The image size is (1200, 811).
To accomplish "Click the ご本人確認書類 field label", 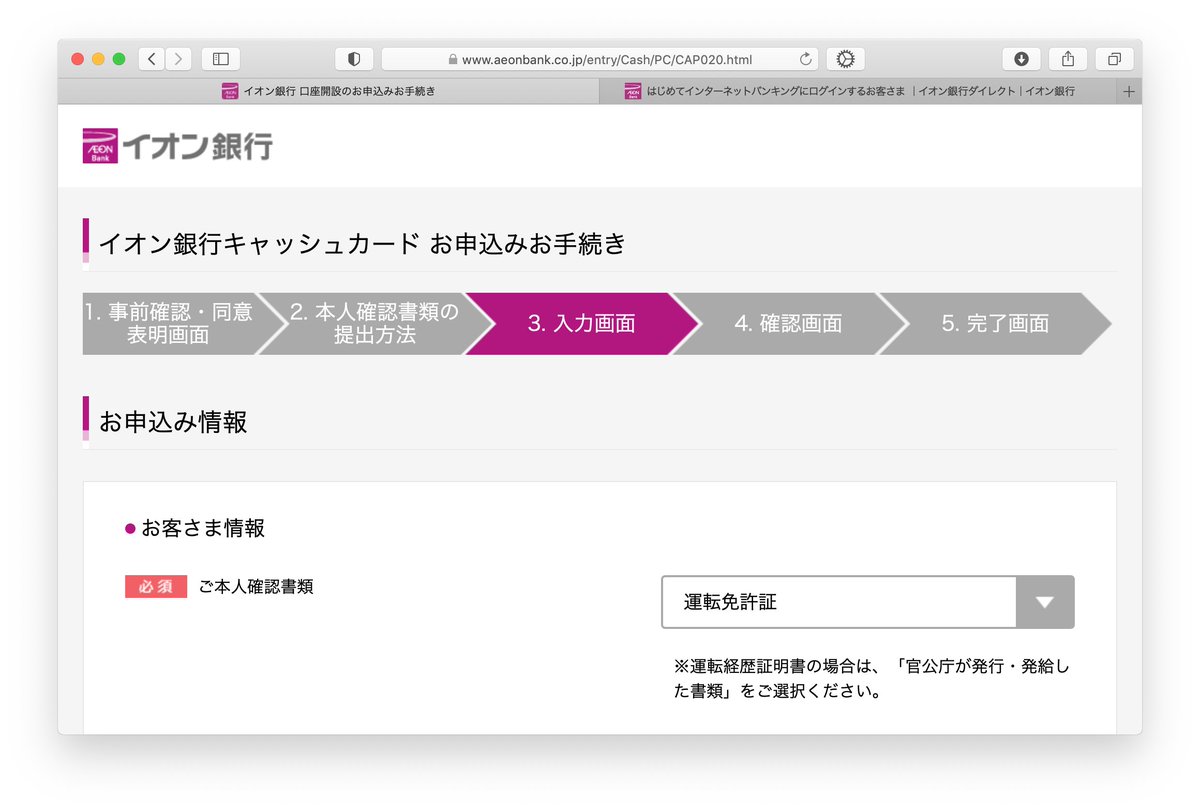I will [x=256, y=587].
